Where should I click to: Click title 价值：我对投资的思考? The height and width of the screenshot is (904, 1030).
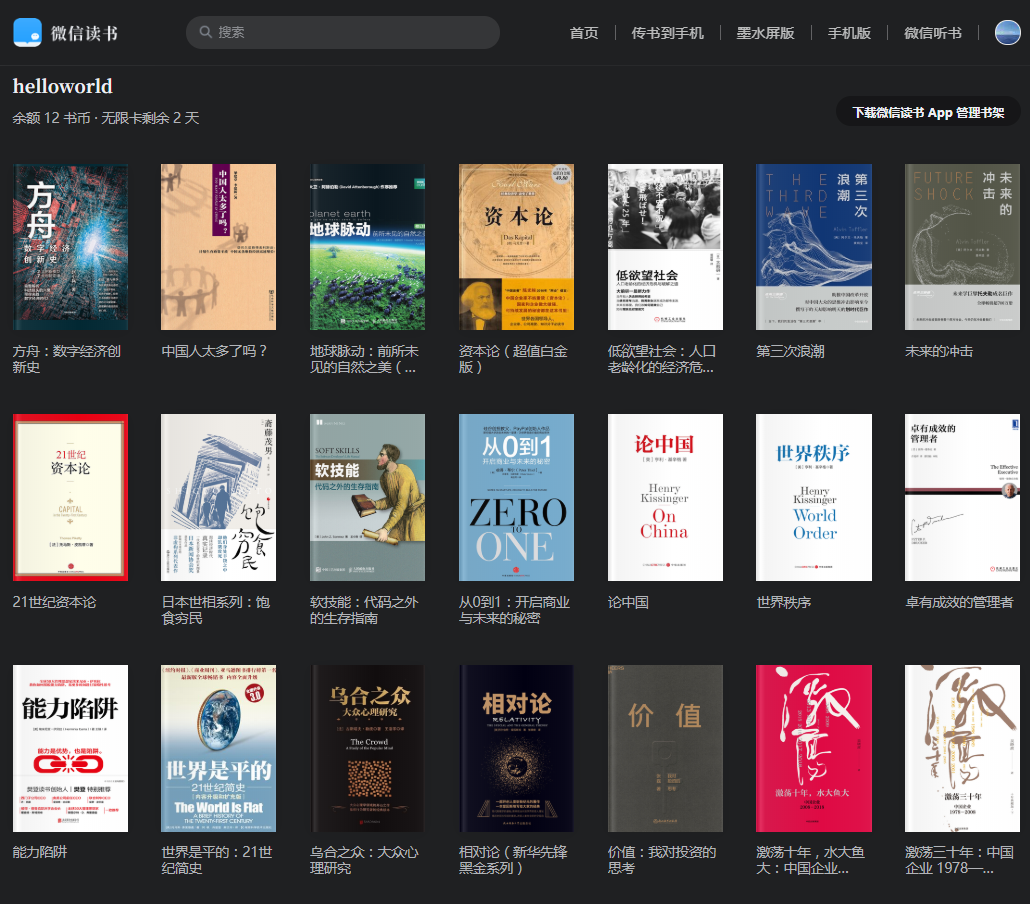coord(661,860)
